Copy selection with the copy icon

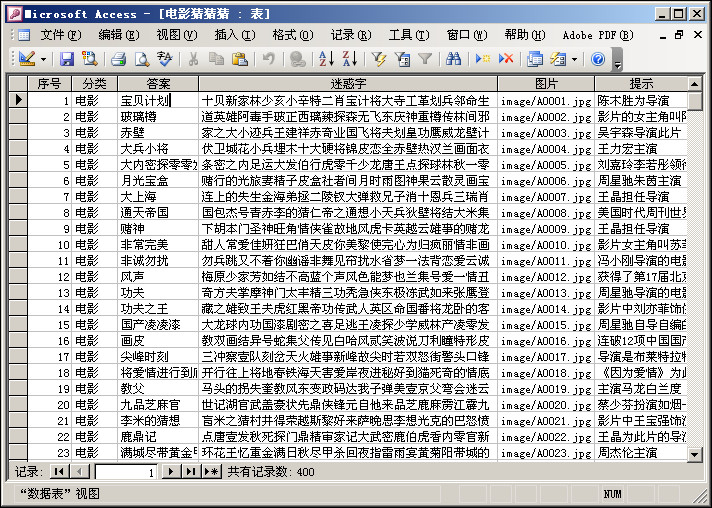[x=216, y=59]
